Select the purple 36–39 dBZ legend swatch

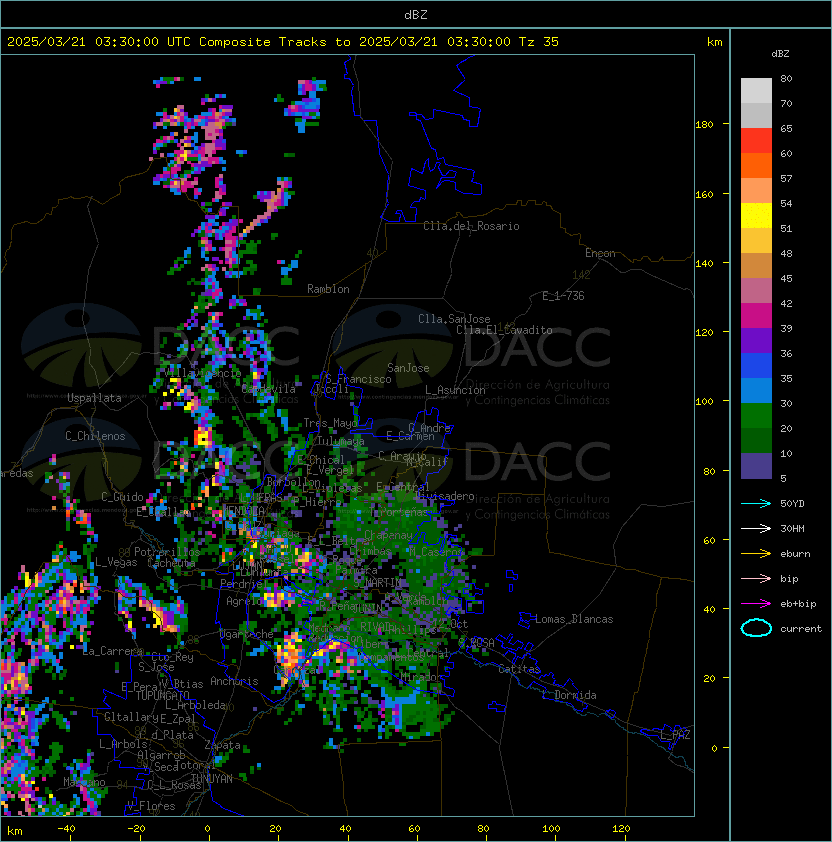pos(756,340)
